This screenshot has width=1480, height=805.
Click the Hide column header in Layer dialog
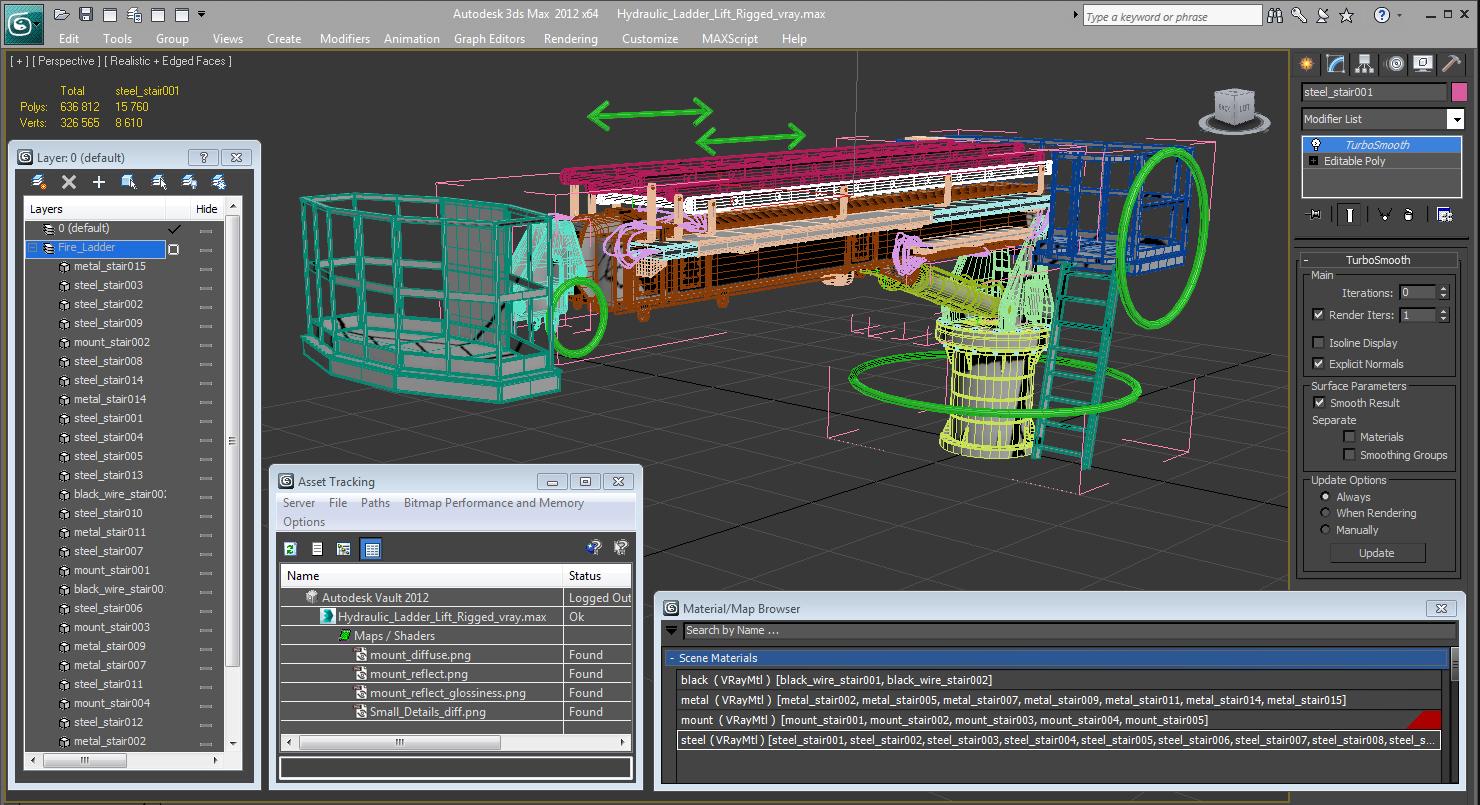(x=207, y=209)
